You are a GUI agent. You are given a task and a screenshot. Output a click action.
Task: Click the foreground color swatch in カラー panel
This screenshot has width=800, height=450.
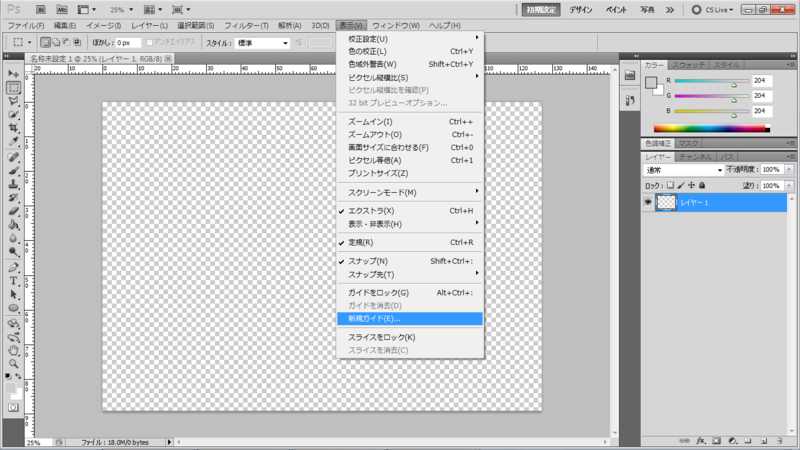pyautogui.click(x=651, y=83)
